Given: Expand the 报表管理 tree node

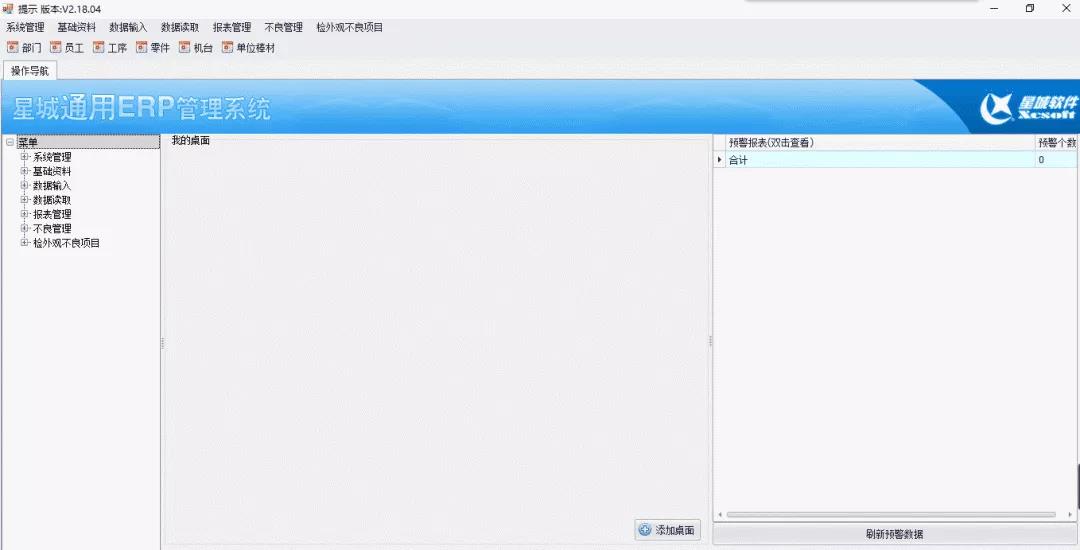Looking at the screenshot, I should 24,214.
